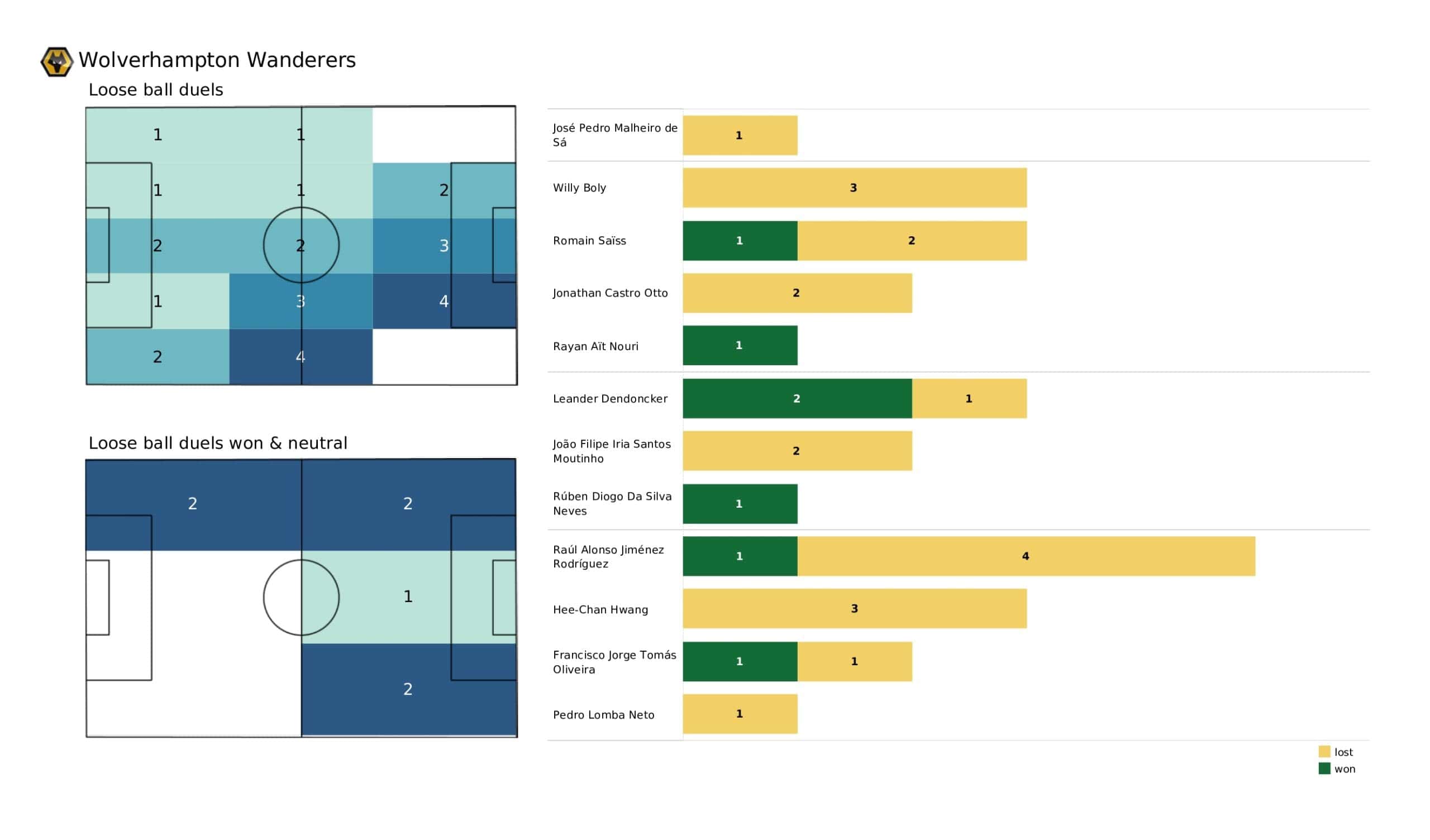This screenshot has width=1430, height=840.
Task: Click the yellow 'lost' legend swatch
Action: tap(1324, 751)
